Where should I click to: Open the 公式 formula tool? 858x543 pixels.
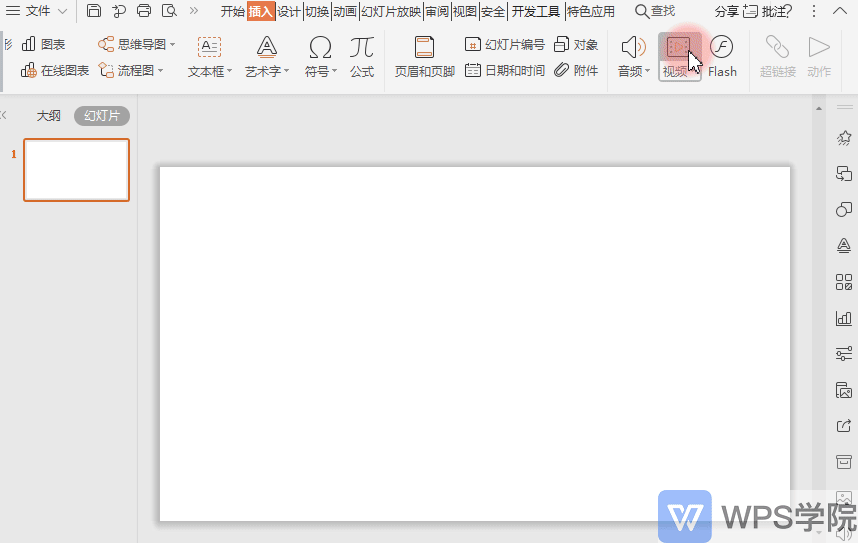(362, 56)
